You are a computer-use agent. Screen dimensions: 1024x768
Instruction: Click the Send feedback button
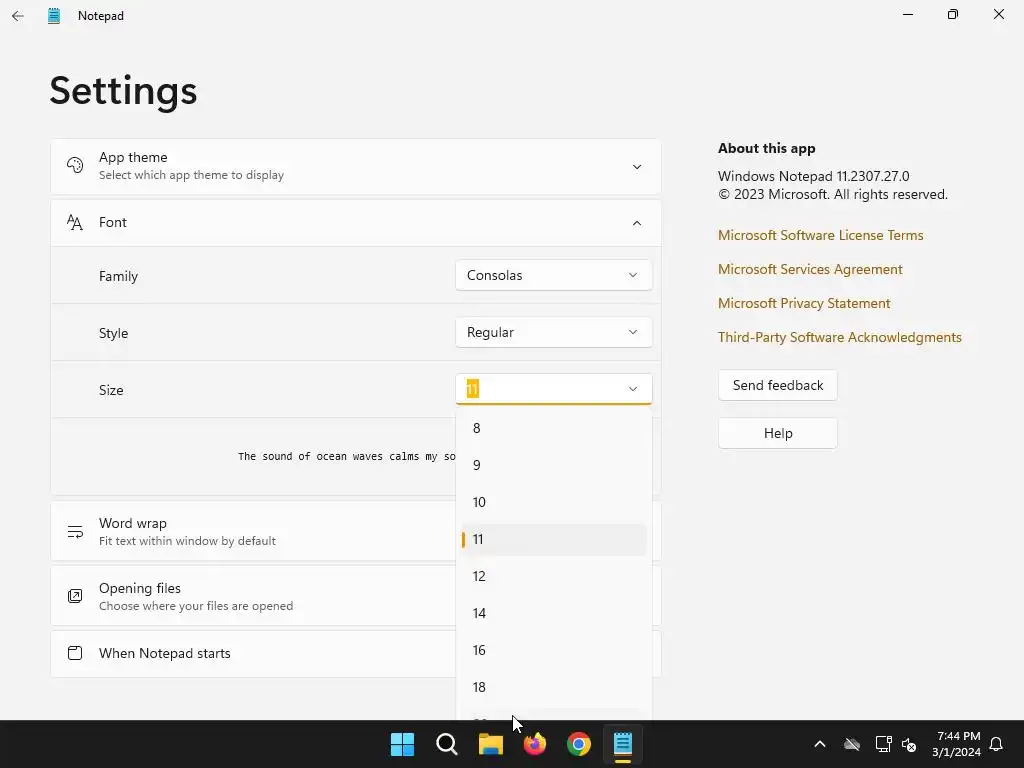tap(778, 385)
